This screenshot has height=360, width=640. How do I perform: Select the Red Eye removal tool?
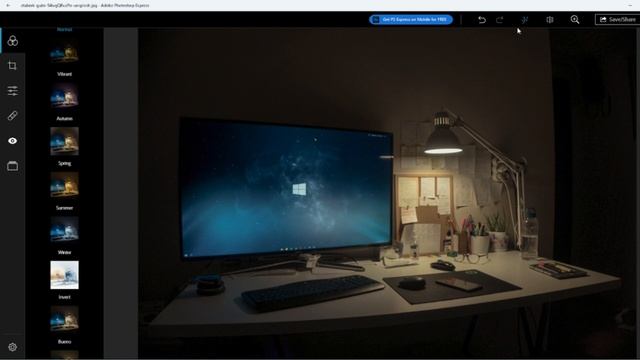click(13, 141)
